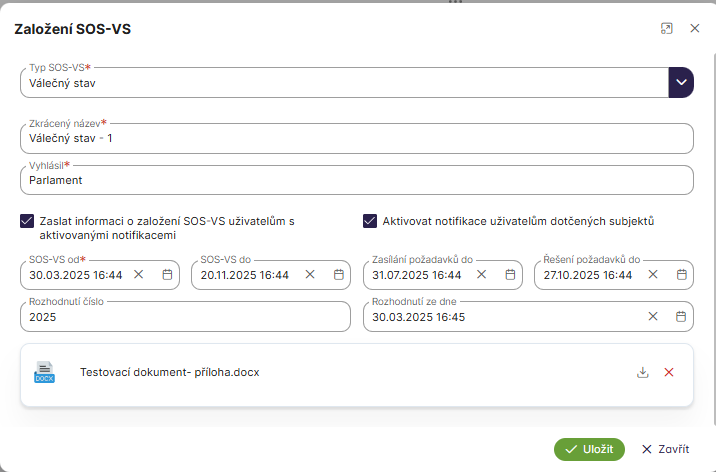Image resolution: width=716 pixels, height=472 pixels.
Task: Open calendar for Zasílání požadavků do
Action: [510, 274]
